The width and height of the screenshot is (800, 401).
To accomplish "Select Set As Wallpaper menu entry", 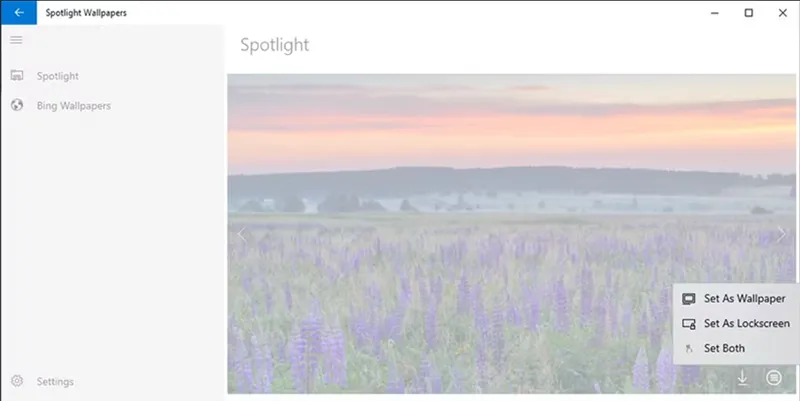I will (x=736, y=299).
